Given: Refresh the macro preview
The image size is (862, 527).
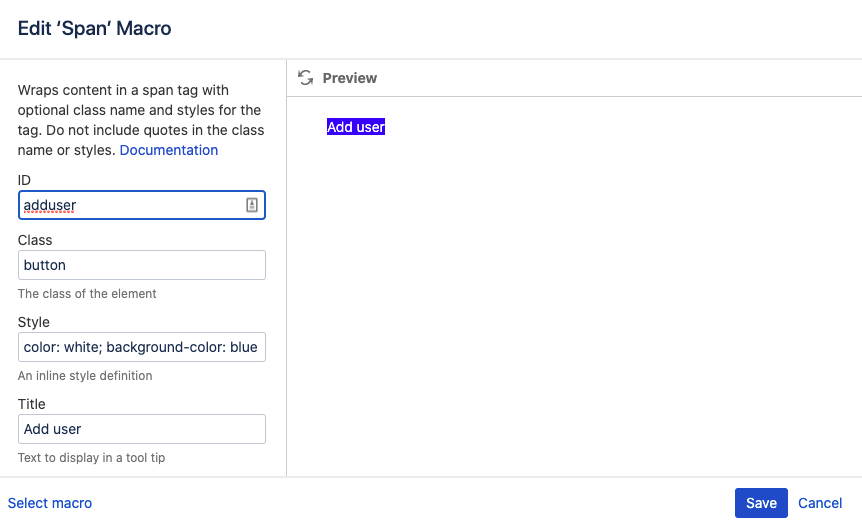Looking at the screenshot, I should pyautogui.click(x=306, y=78).
